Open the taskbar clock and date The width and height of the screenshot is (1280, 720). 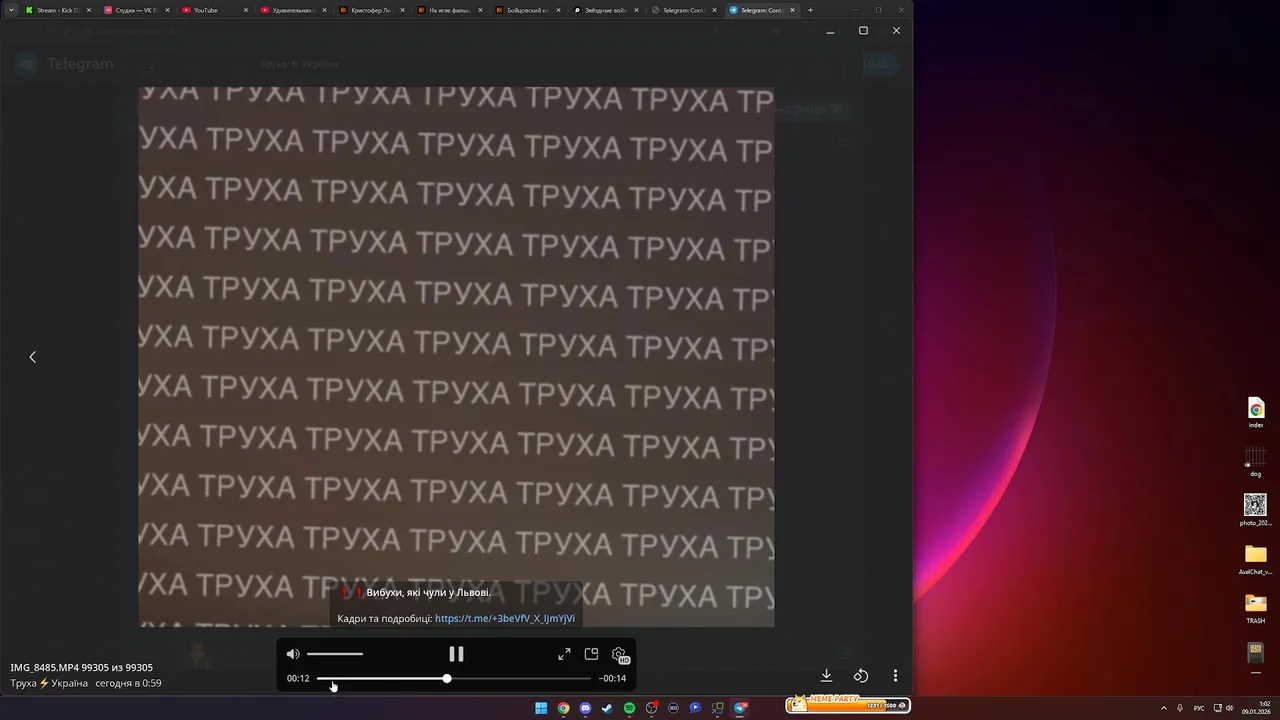(x=1258, y=708)
